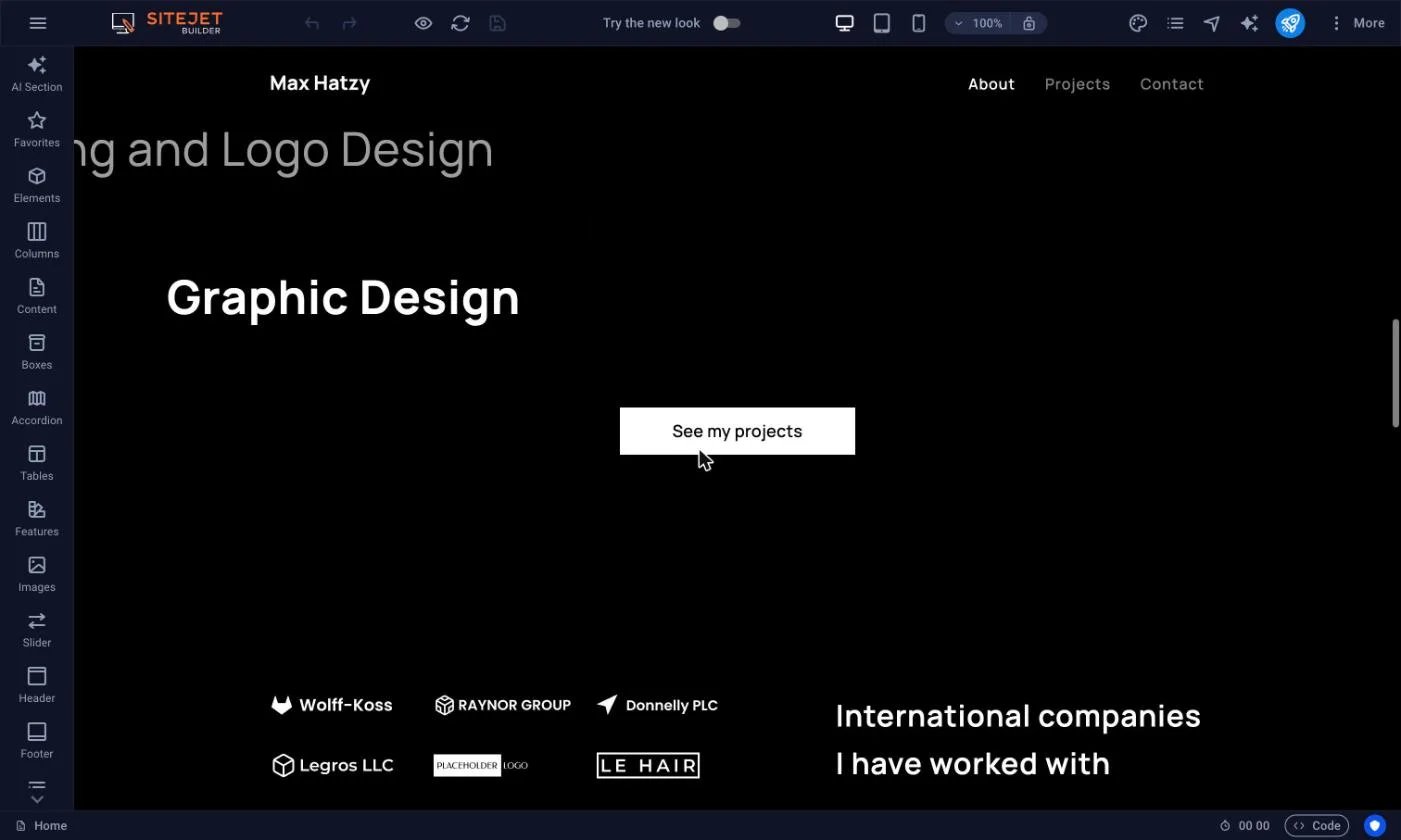Open the list structure icon in toolbar
Viewport: 1401px width, 840px height.
click(1175, 23)
